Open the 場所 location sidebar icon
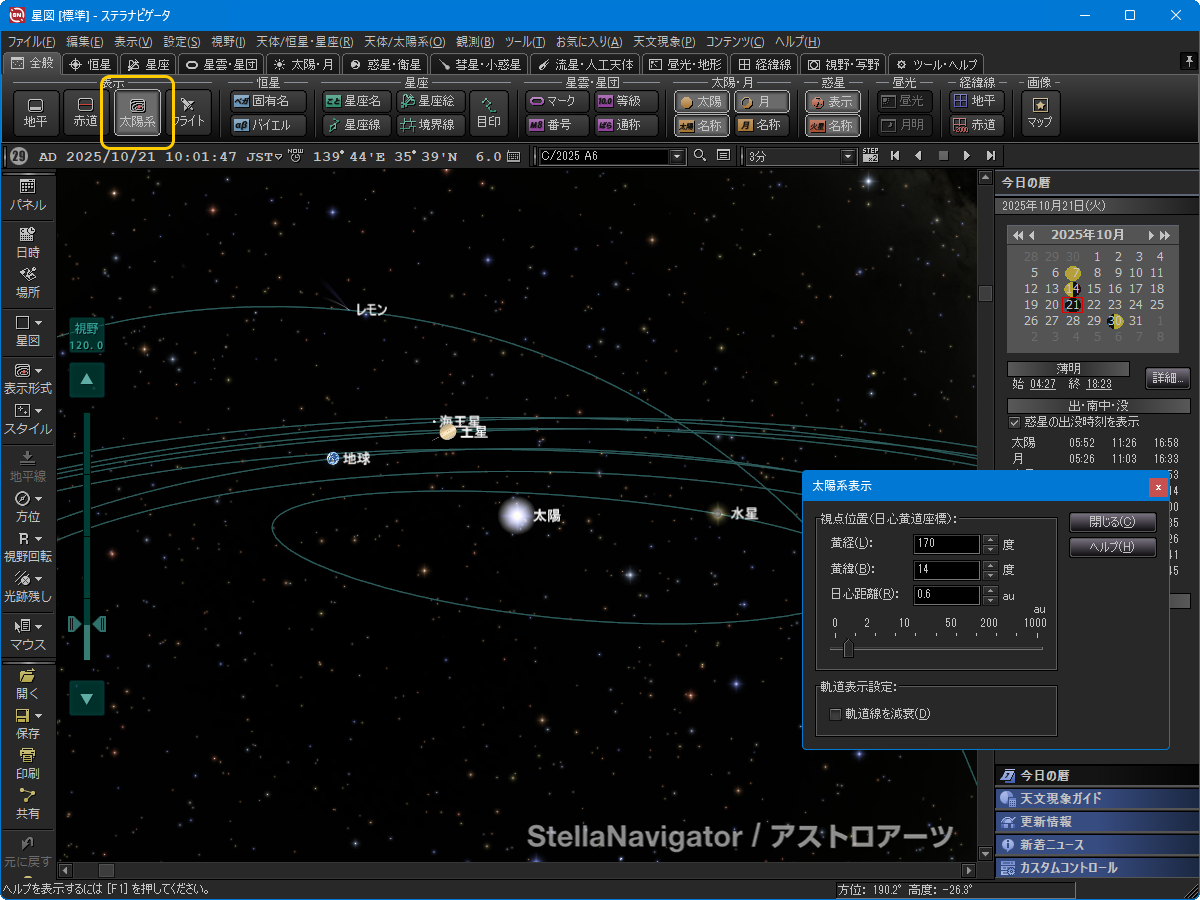The width and height of the screenshot is (1200, 900). (x=27, y=283)
